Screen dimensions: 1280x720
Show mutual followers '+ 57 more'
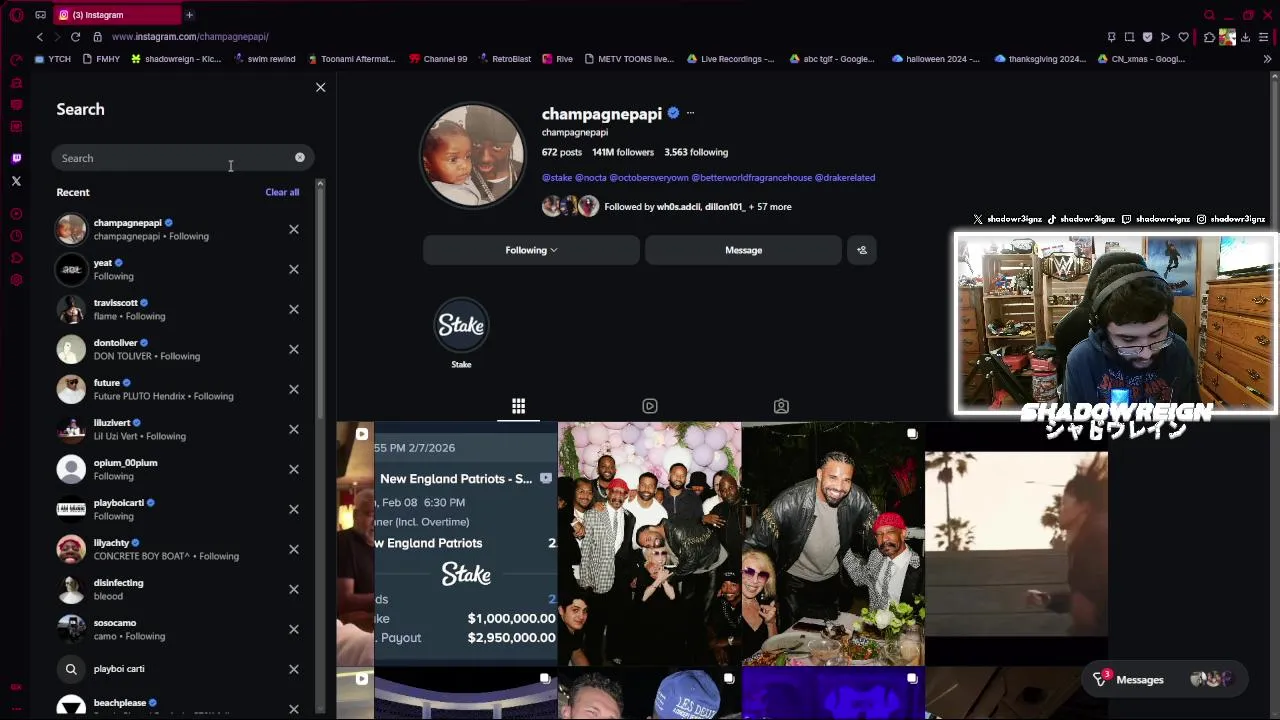point(770,207)
